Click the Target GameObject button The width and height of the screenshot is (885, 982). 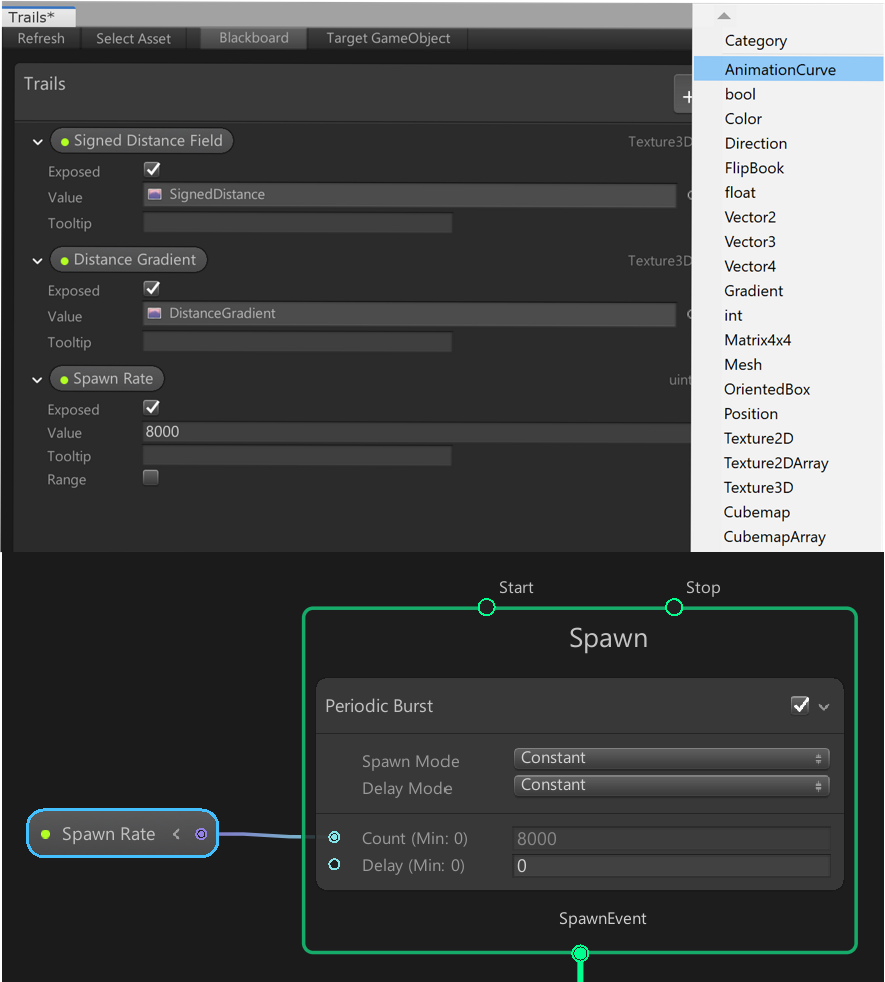(x=388, y=38)
